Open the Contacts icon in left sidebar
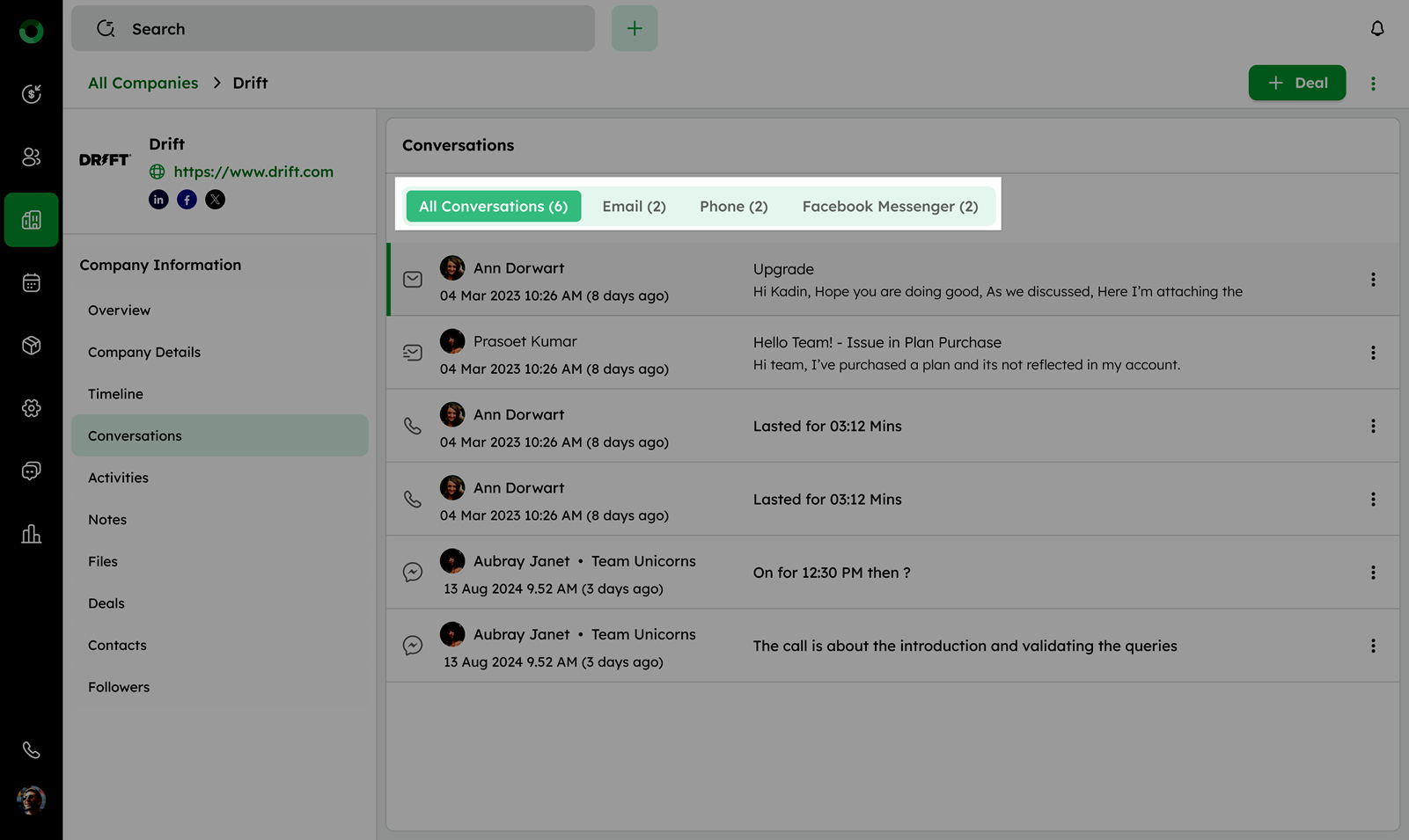Viewport: 1409px width, 840px height. [x=31, y=157]
